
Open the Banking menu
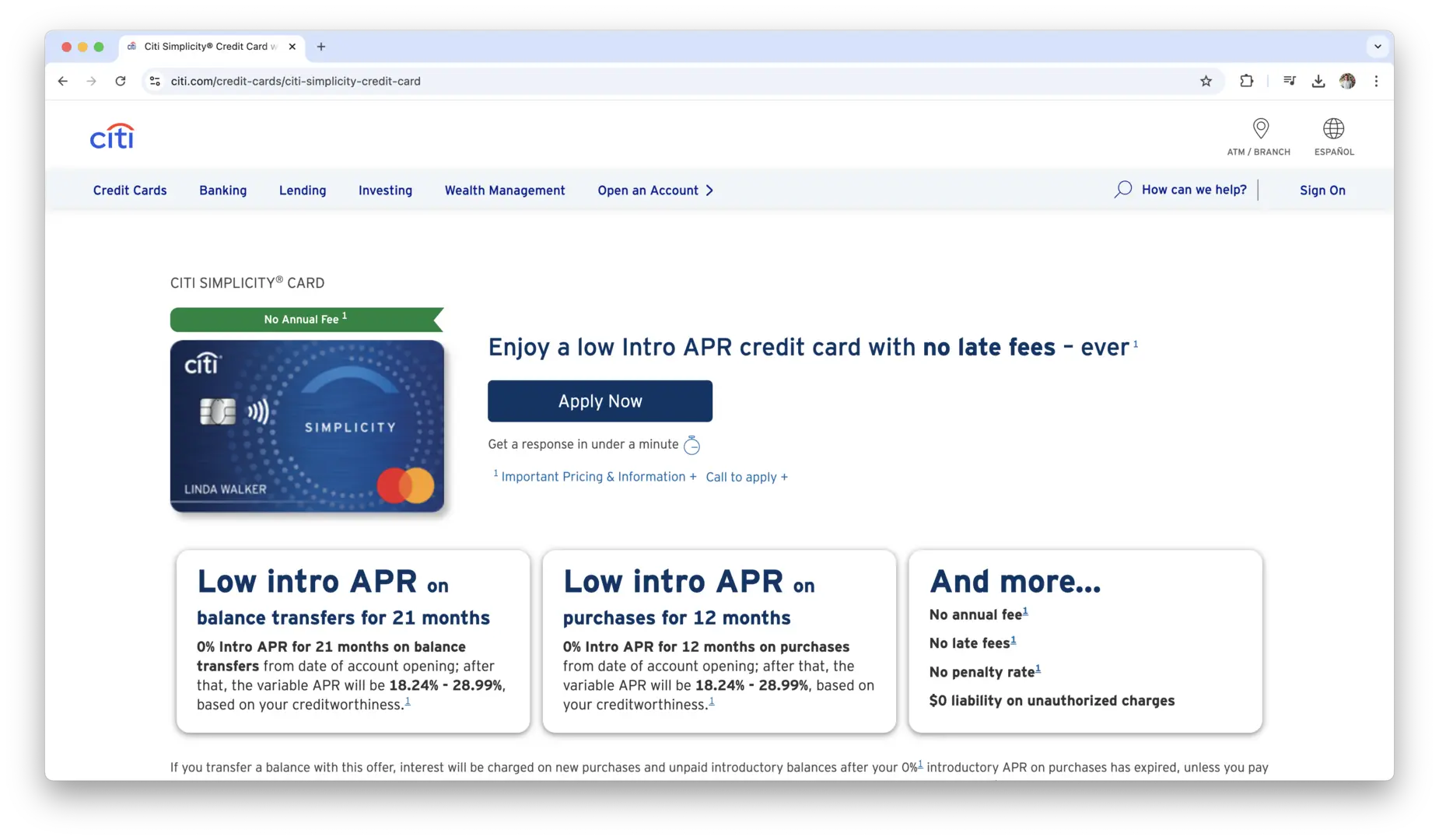pos(222,191)
